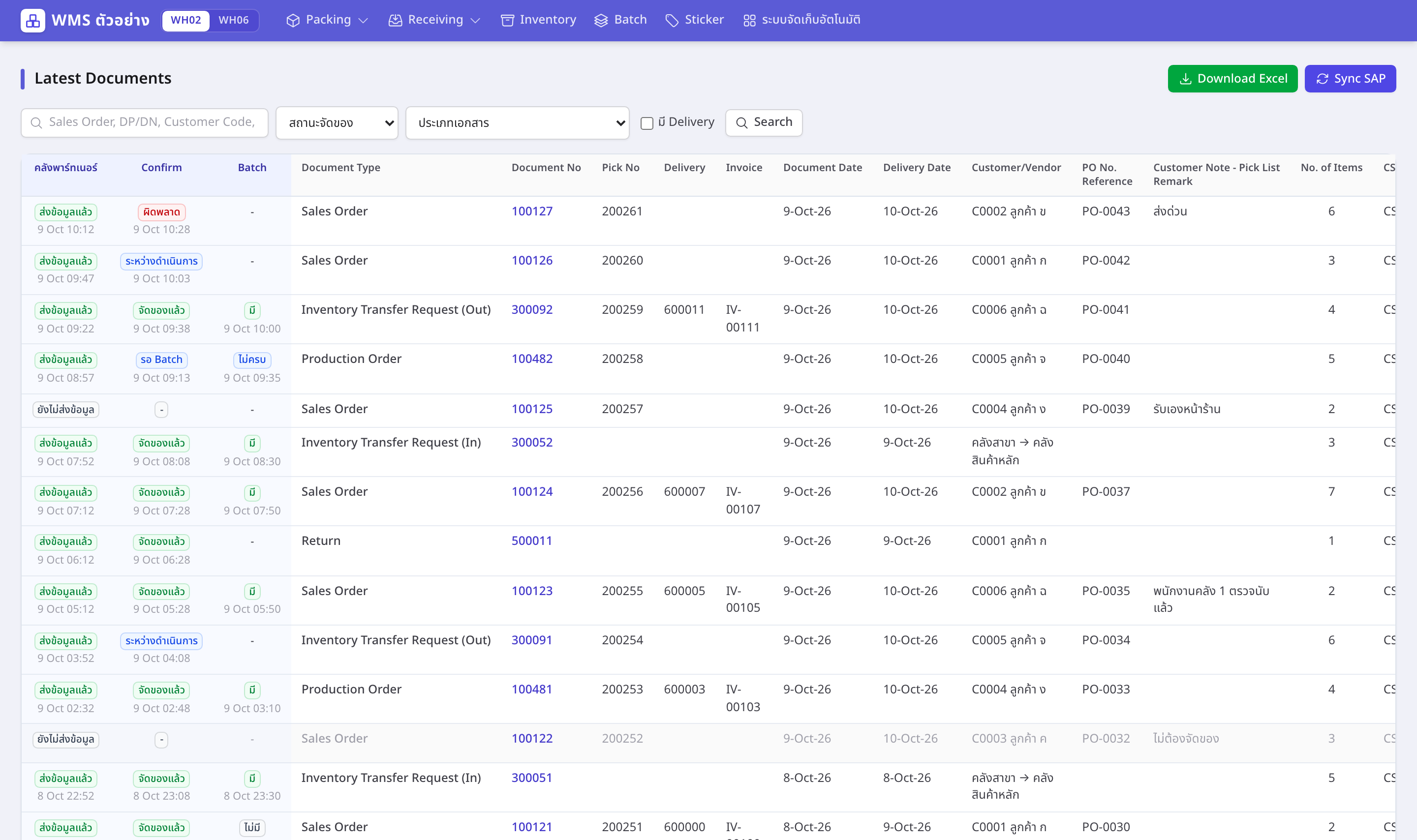Click the Batch layers icon
1417x840 pixels.
pyautogui.click(x=601, y=20)
